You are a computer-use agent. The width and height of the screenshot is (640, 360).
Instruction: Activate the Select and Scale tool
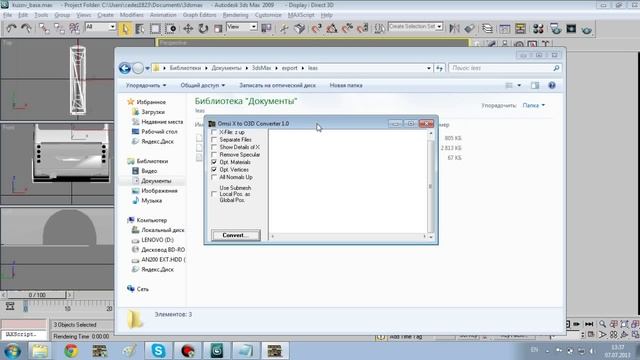[218, 29]
